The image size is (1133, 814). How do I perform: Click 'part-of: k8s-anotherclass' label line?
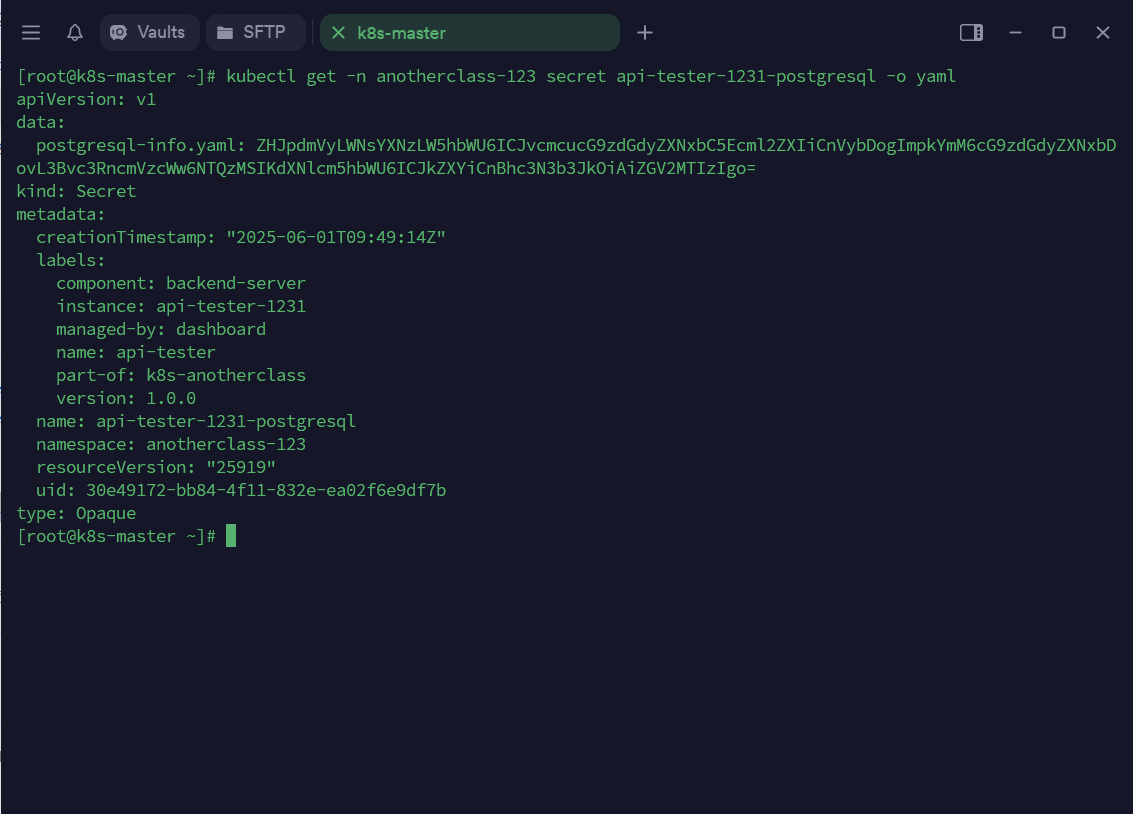(x=181, y=376)
